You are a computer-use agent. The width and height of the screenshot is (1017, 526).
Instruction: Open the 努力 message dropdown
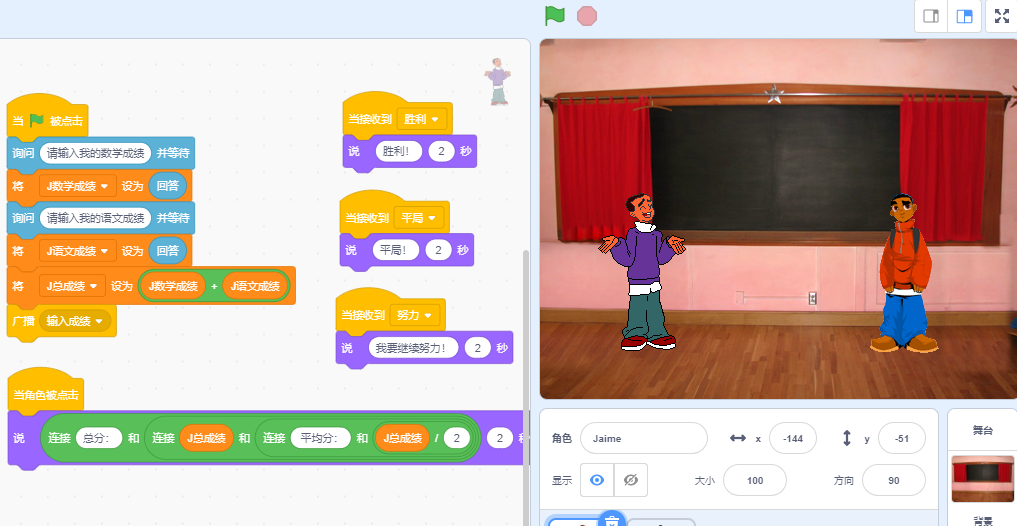[414, 315]
